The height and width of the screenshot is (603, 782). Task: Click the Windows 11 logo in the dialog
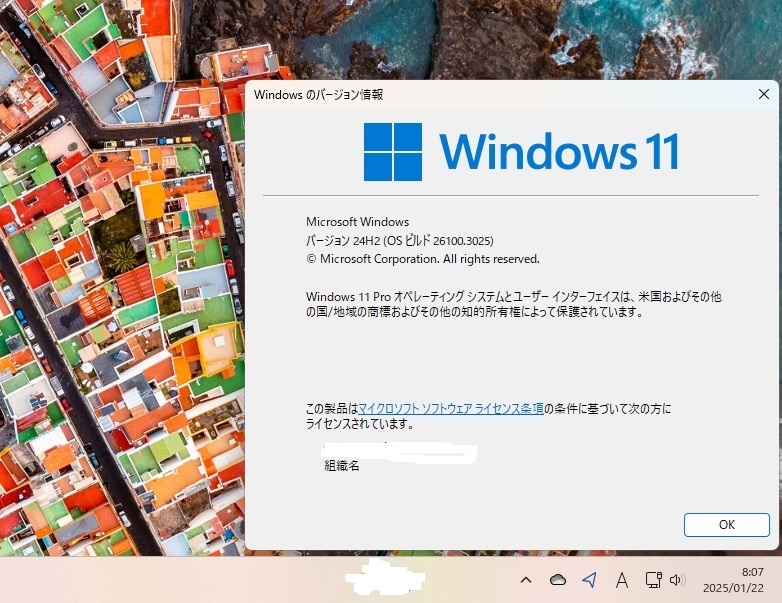[521, 152]
